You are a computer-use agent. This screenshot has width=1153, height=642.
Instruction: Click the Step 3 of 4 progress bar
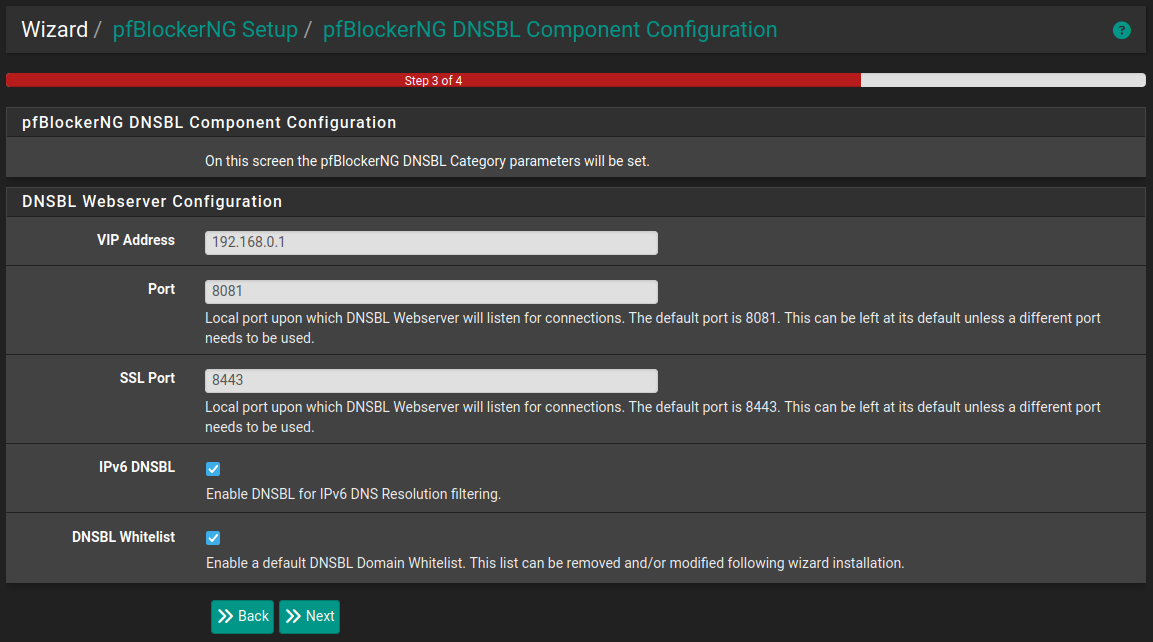(576, 80)
